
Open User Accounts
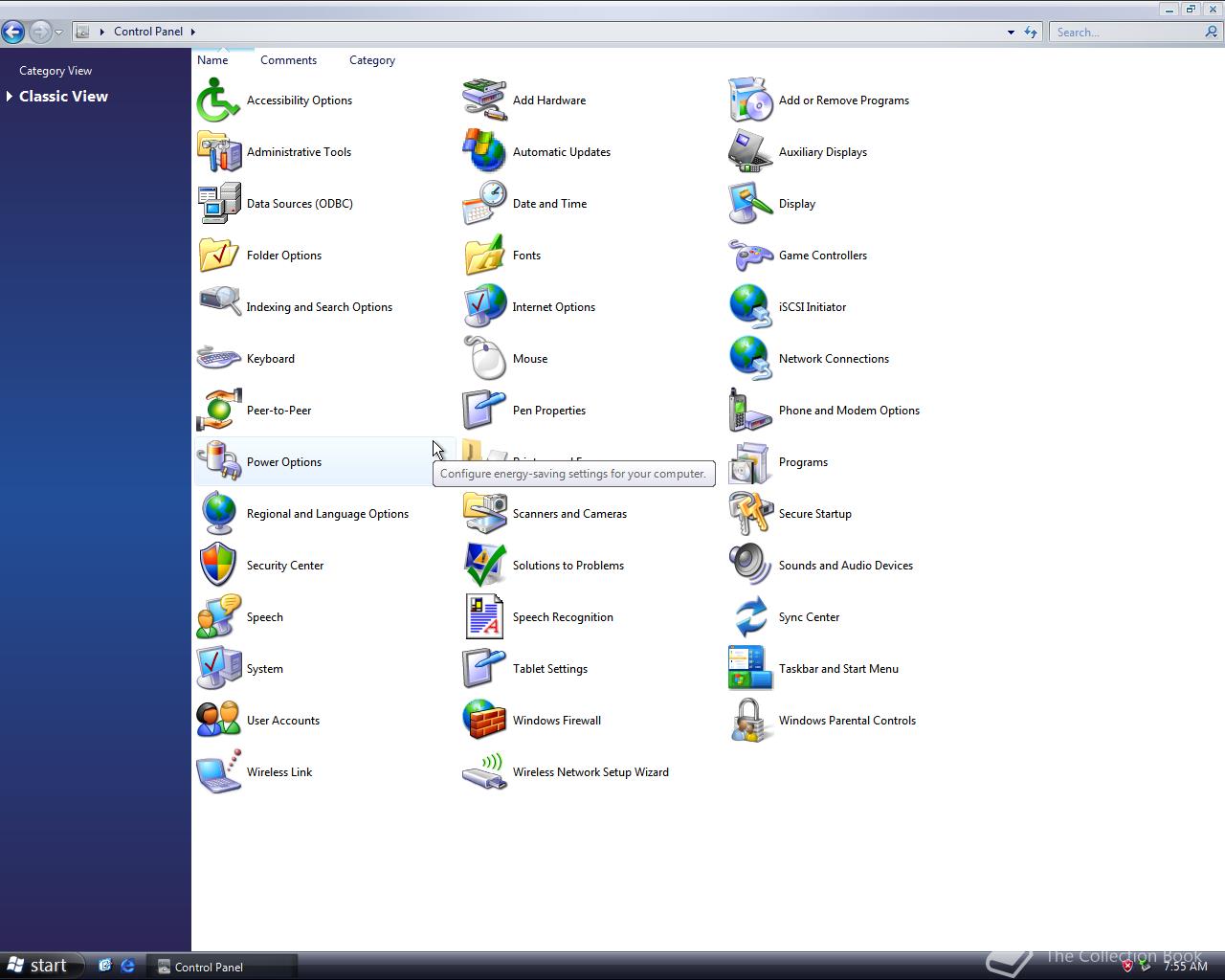click(282, 721)
